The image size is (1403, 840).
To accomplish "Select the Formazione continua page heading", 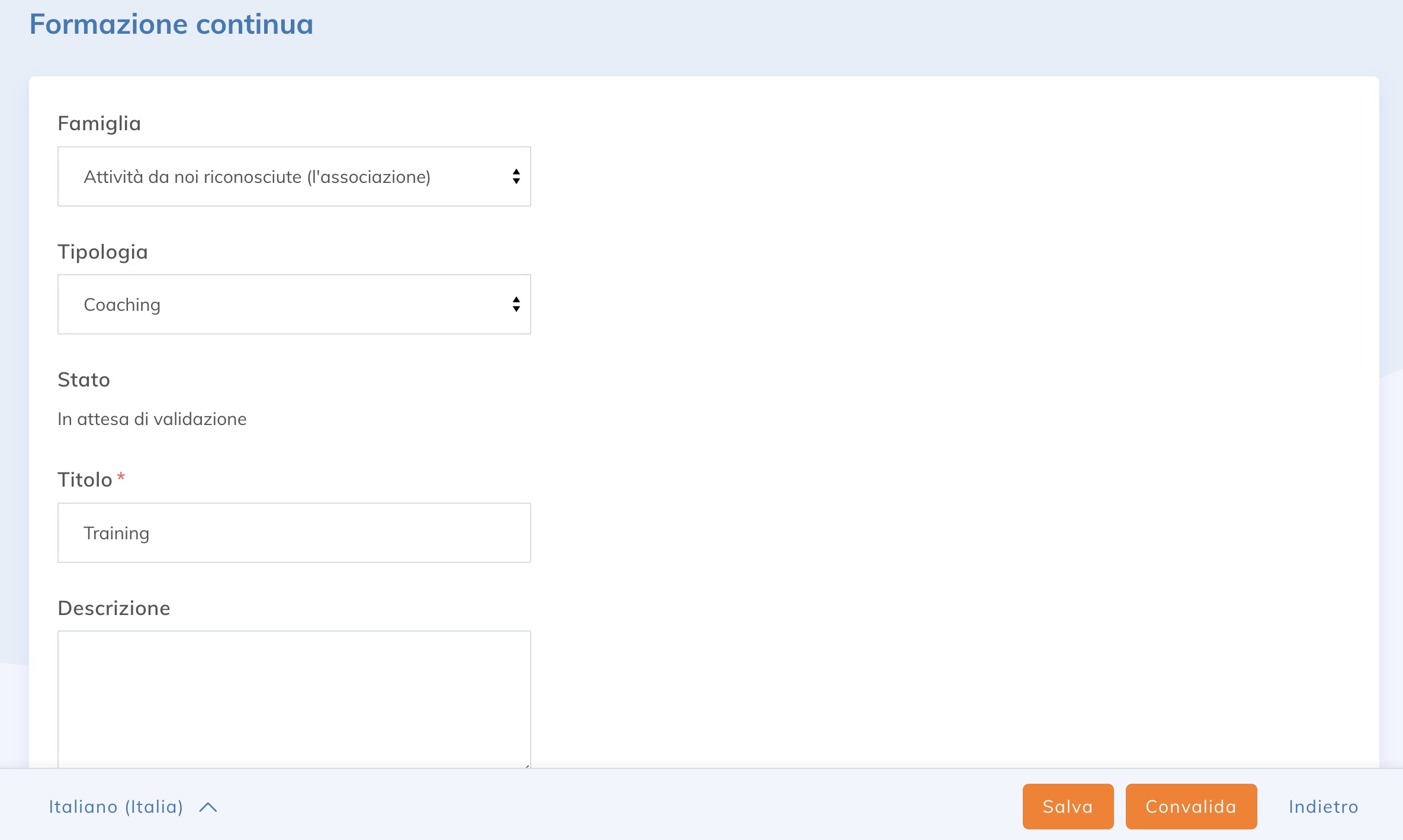I will (171, 24).
